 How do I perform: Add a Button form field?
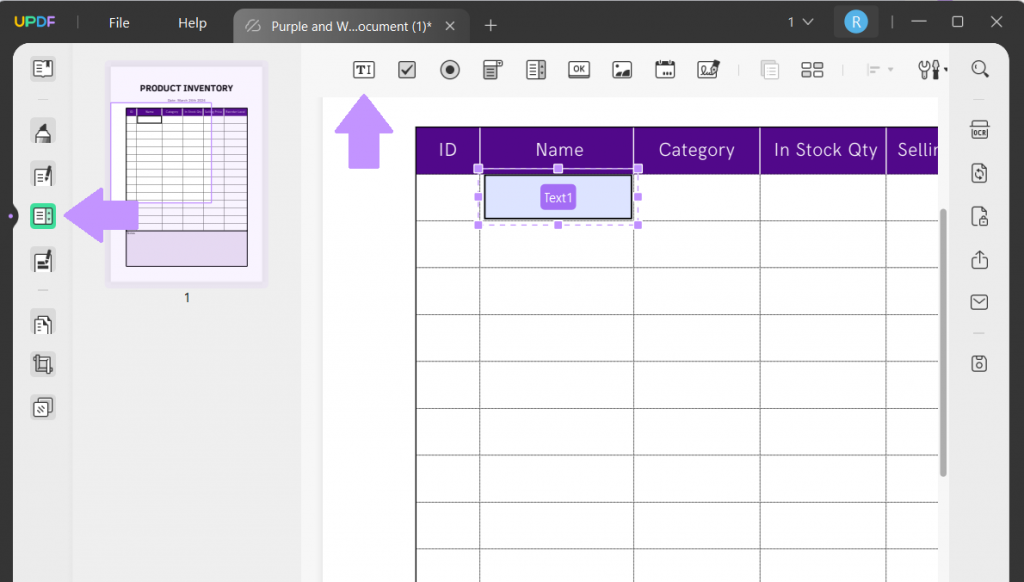(578, 69)
